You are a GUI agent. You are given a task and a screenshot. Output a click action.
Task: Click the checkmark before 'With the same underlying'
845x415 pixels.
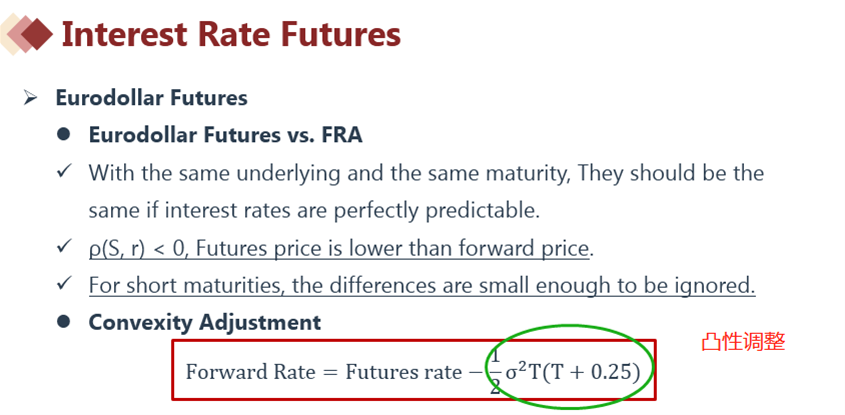click(x=65, y=173)
